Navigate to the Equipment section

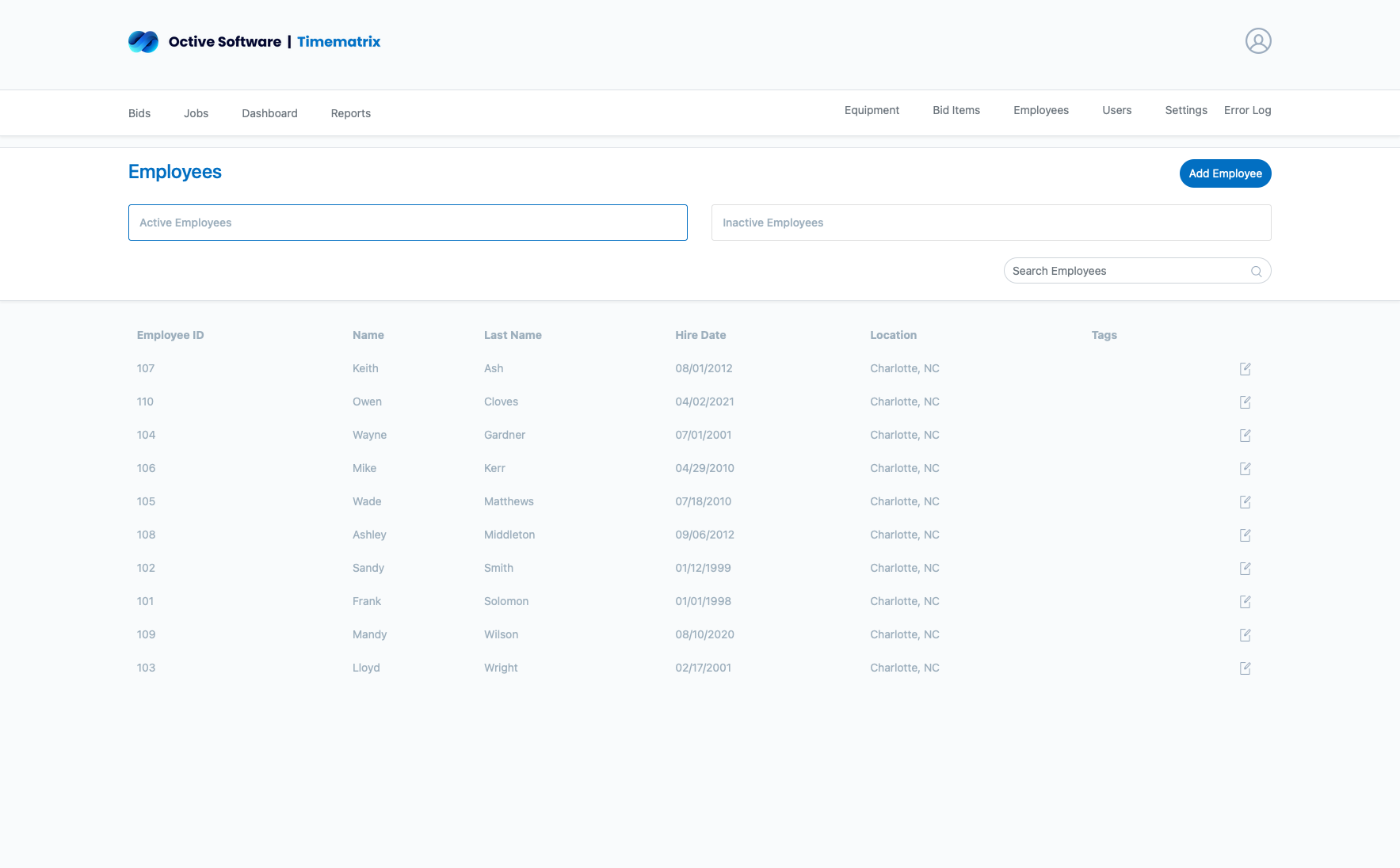tap(872, 110)
